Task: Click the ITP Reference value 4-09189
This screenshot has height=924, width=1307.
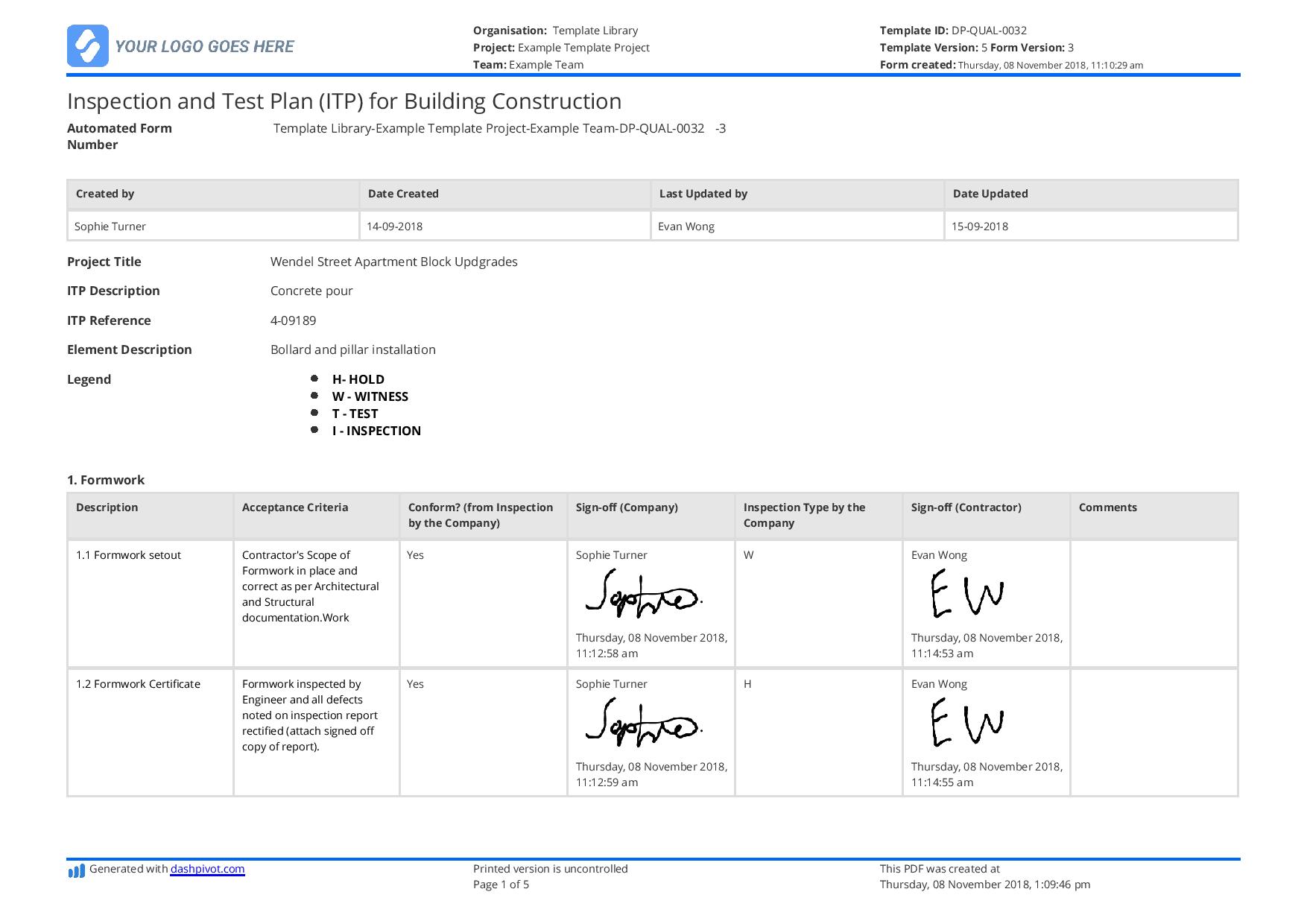Action: [294, 320]
